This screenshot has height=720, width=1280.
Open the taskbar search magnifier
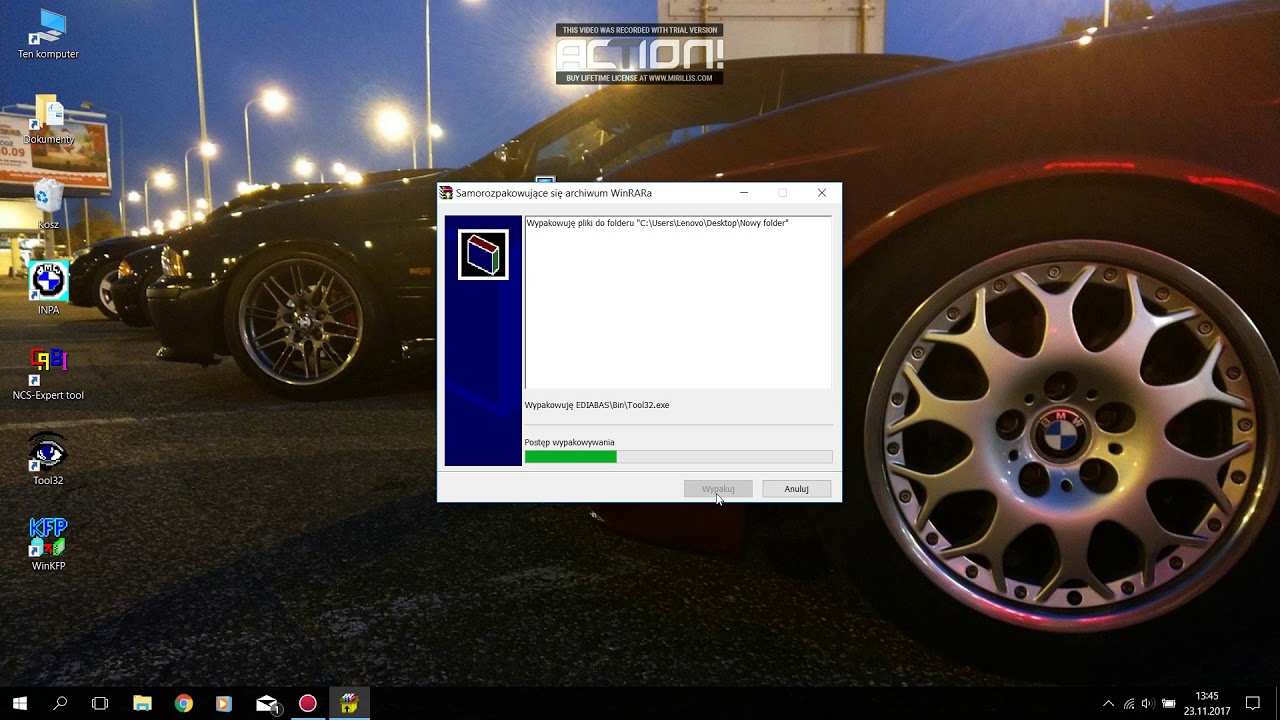click(60, 704)
